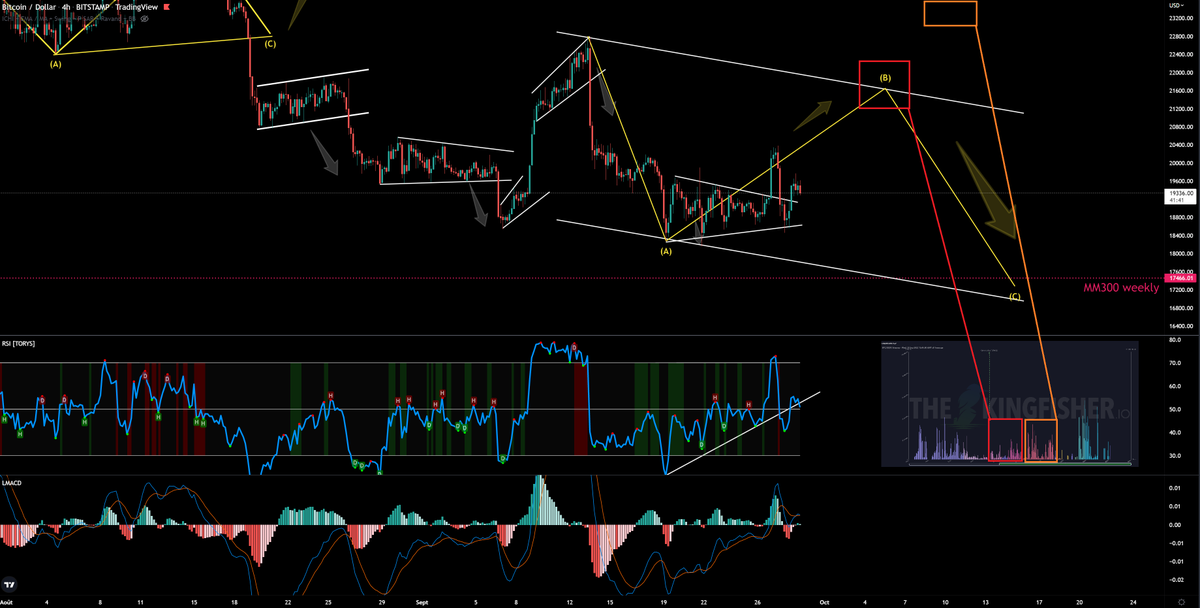Click the 20000.00 price axis label
The image size is (1200, 608).
point(1180,163)
